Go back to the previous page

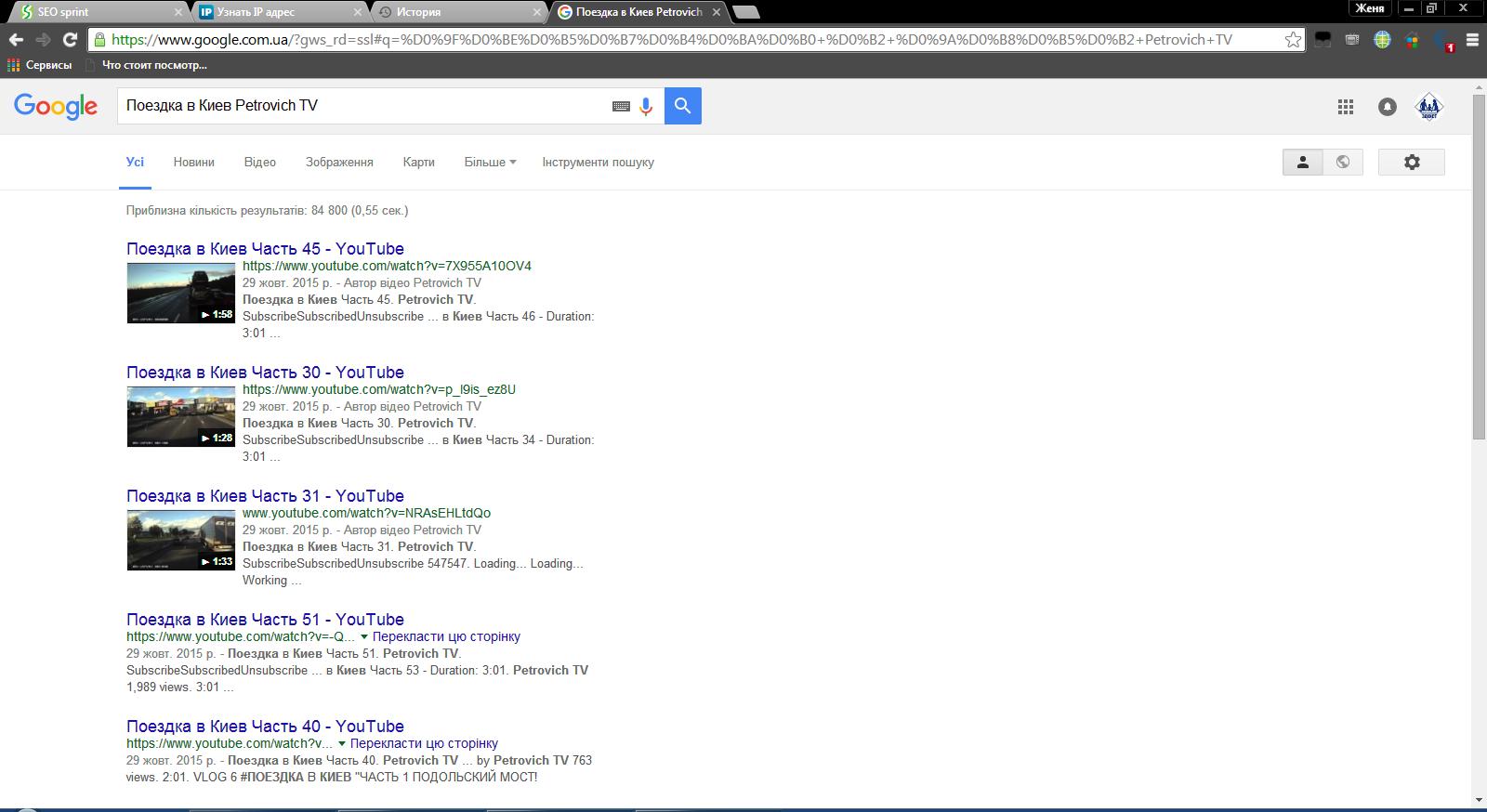point(16,40)
